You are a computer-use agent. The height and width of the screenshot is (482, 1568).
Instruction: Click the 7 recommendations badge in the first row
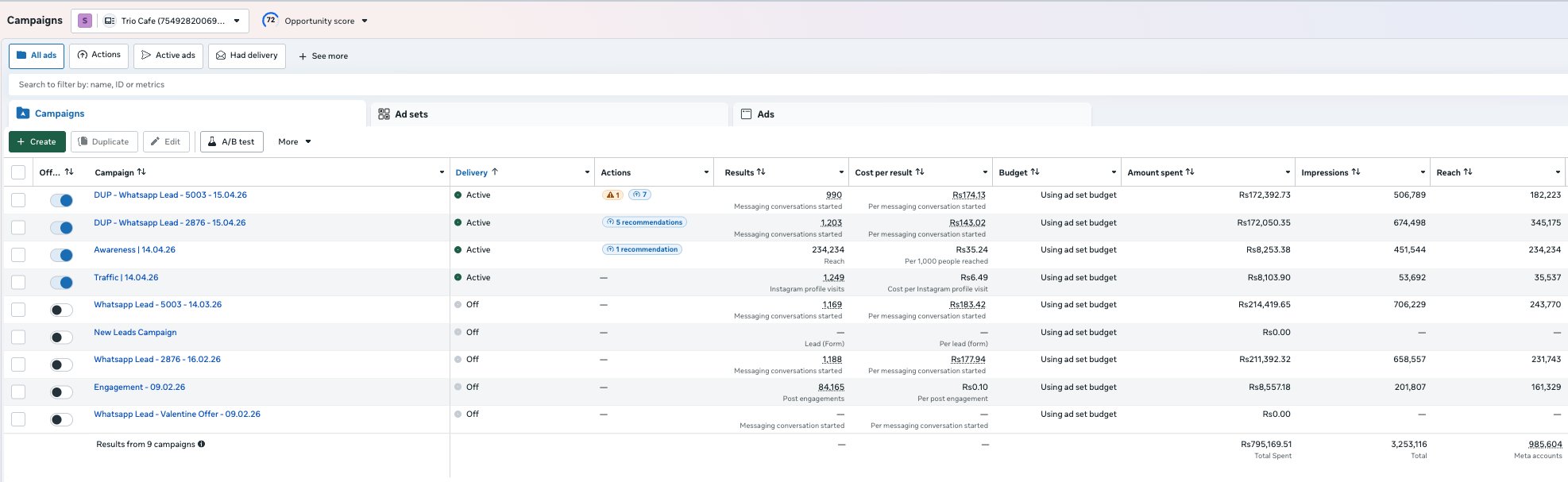point(640,195)
